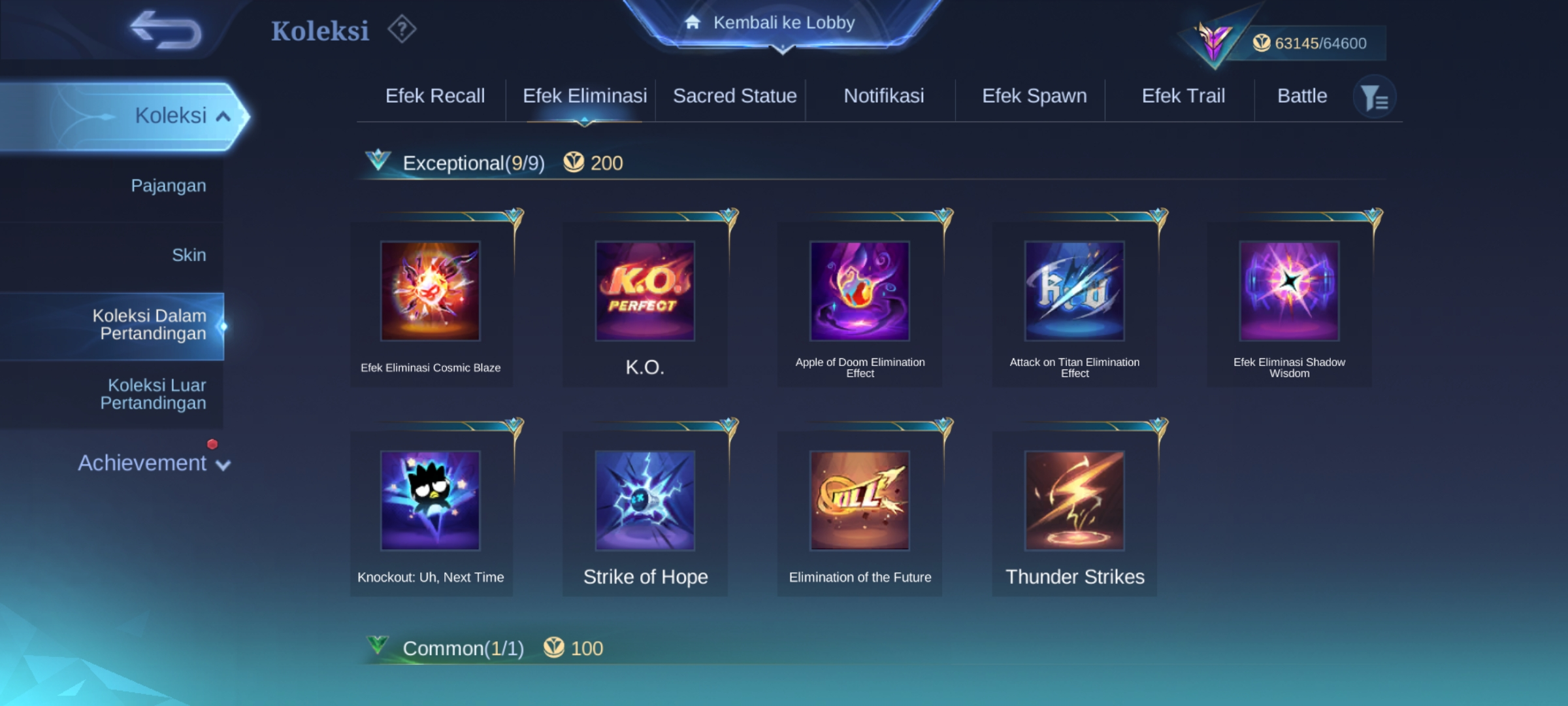Select the Strike of Hope effect

tap(645, 501)
